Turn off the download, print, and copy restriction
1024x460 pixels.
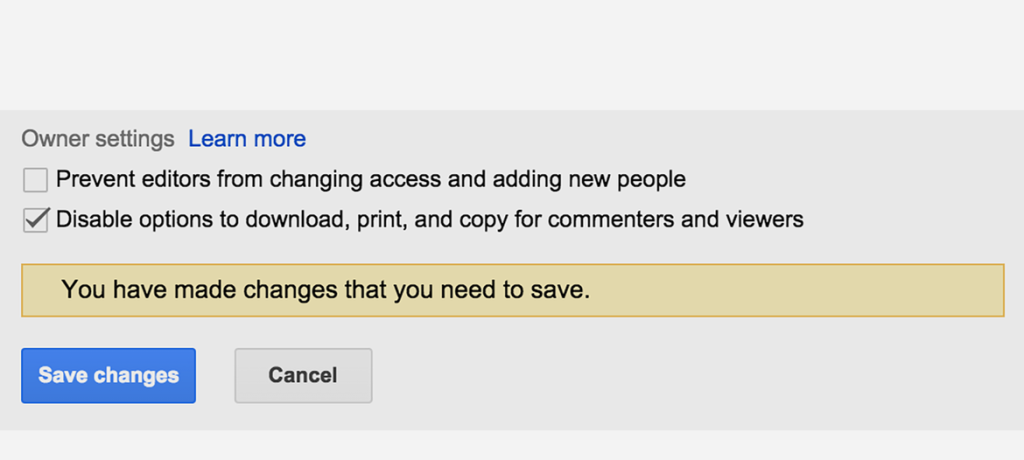click(x=35, y=220)
